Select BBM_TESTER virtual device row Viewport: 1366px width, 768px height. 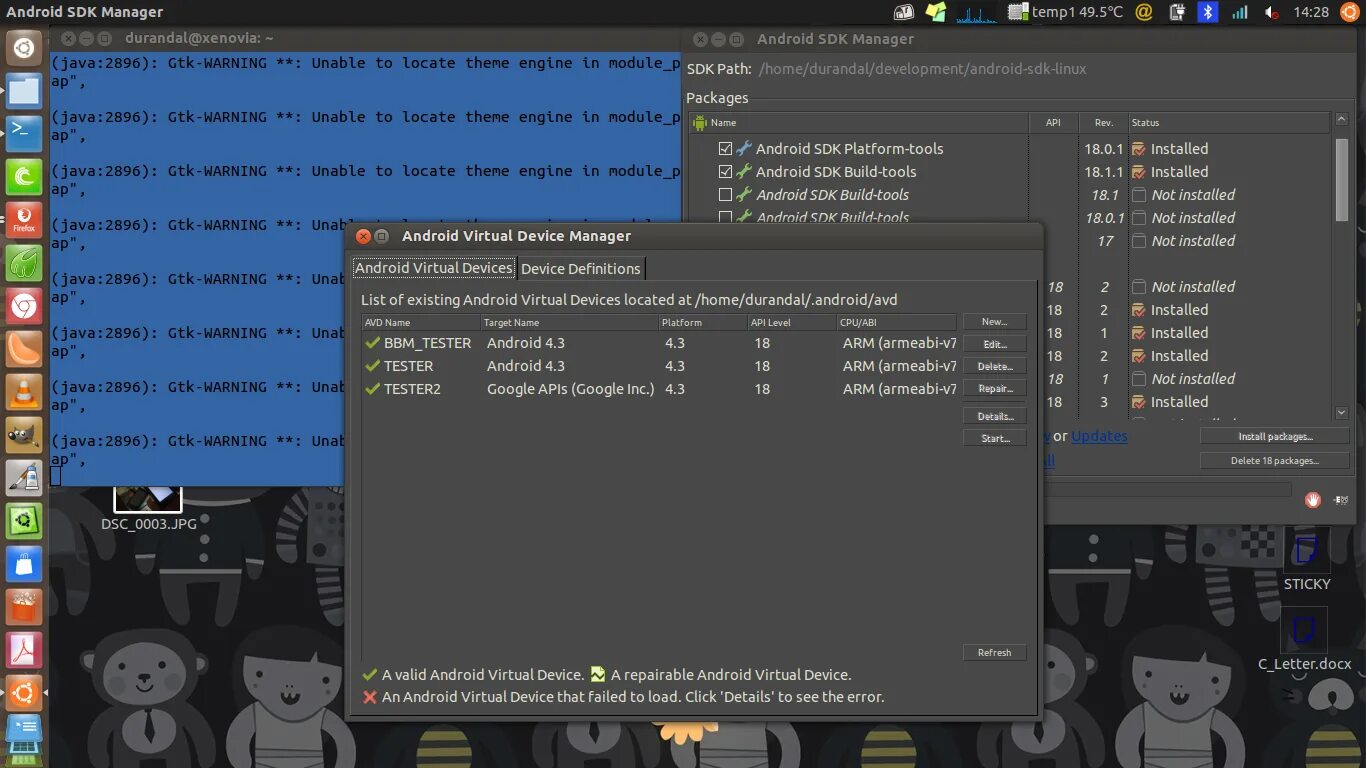coord(659,343)
